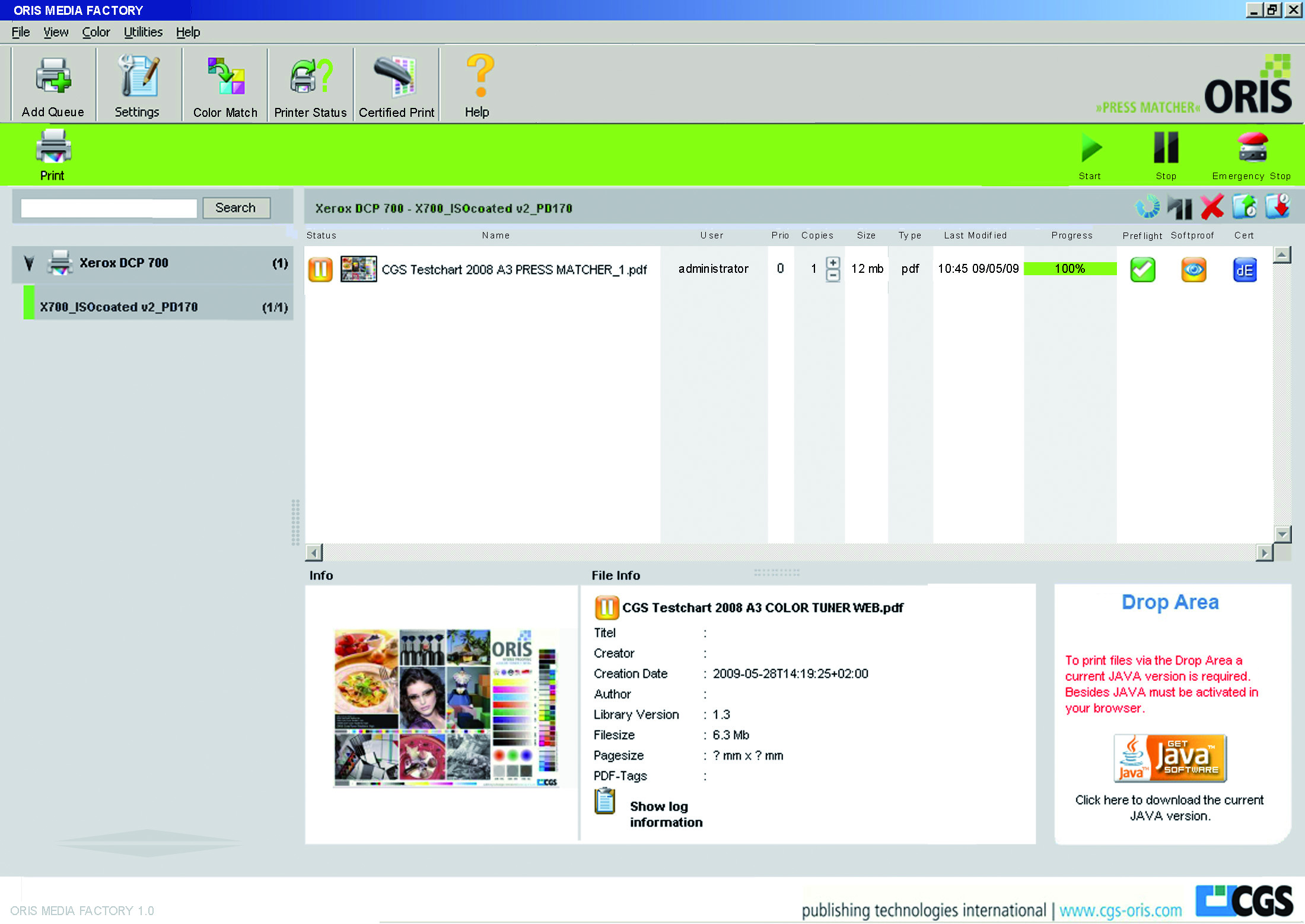This screenshot has height=924, width=1305.
Task: Toggle the Softproof eye icon for job
Action: [1193, 270]
